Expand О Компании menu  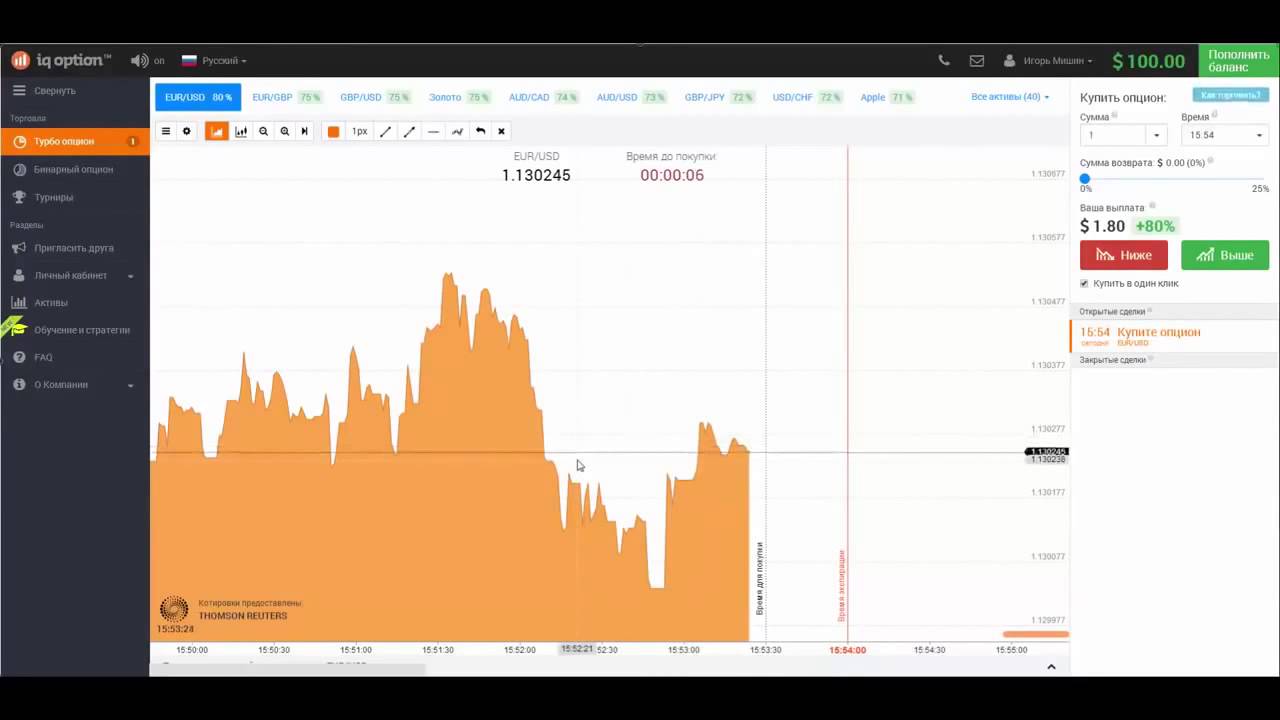point(75,384)
